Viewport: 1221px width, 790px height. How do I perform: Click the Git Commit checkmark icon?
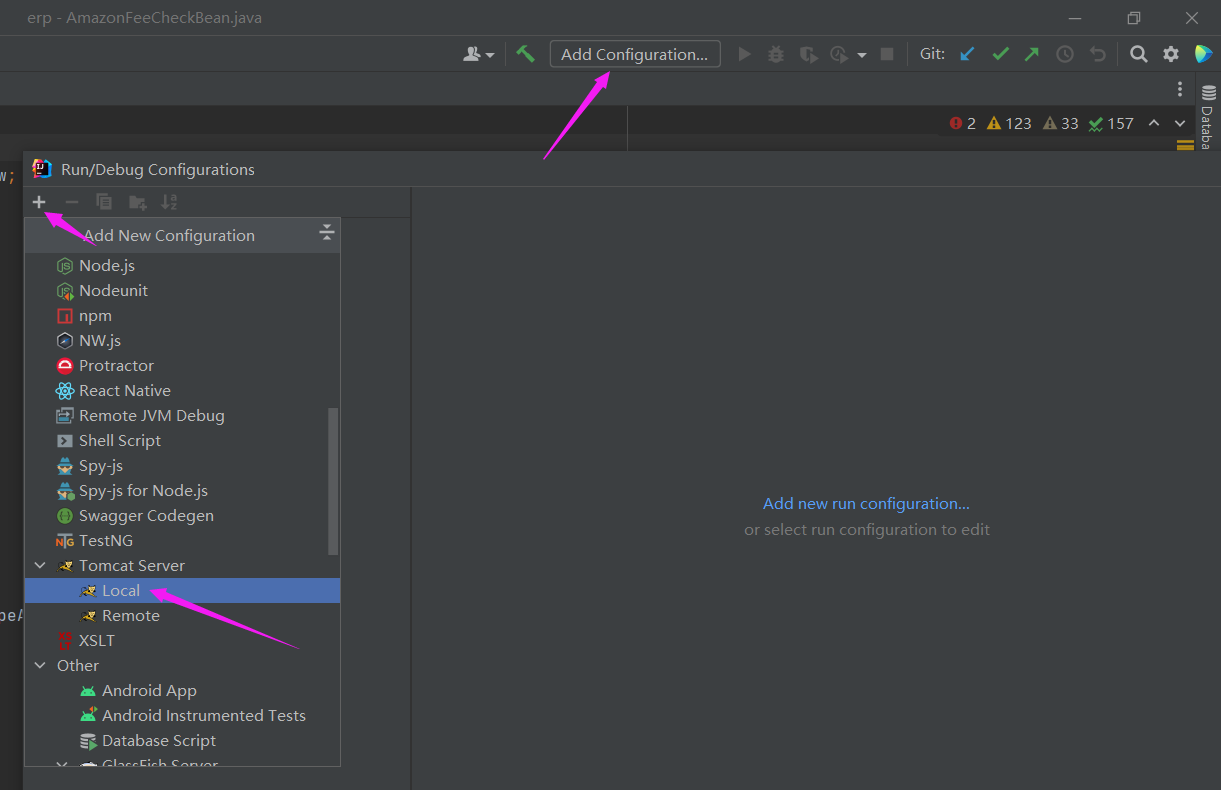point(1000,54)
